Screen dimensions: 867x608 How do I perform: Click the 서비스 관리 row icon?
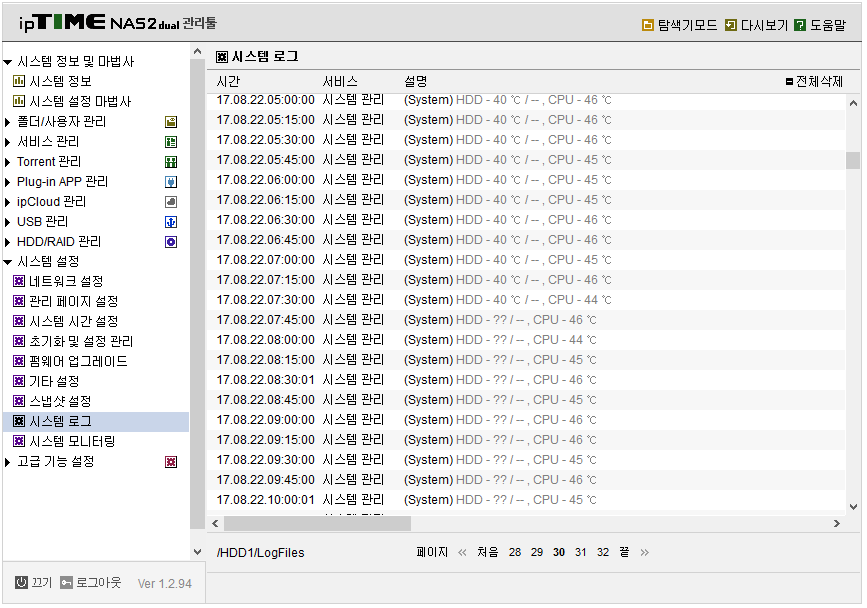coord(171,142)
